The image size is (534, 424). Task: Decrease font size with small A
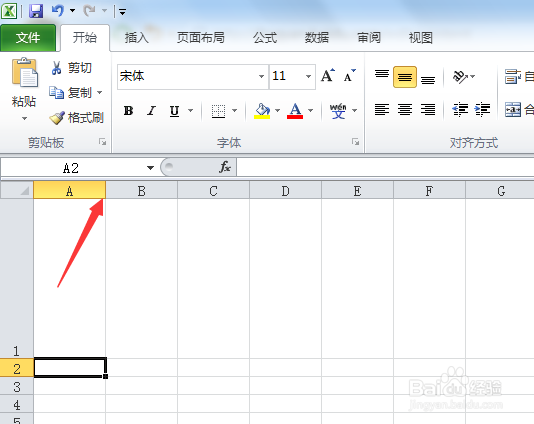coord(349,76)
